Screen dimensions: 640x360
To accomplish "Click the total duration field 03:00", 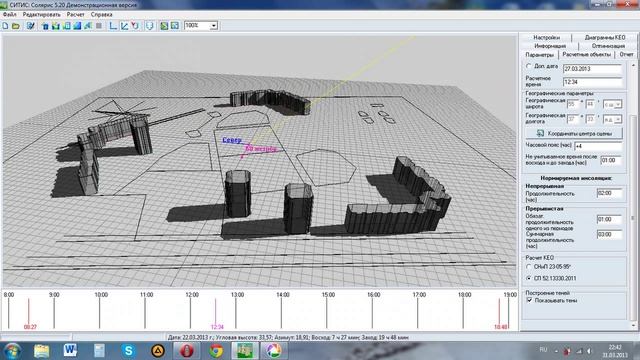I will (609, 235).
